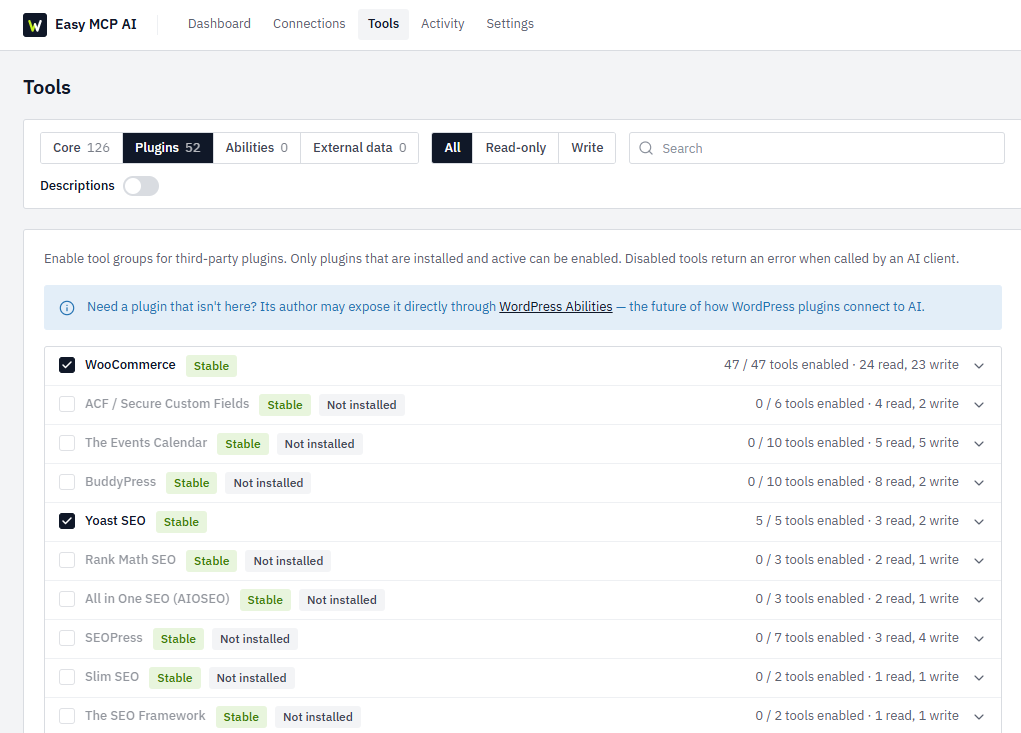
Task: Check the Slim SEO checkbox
Action: 67,678
